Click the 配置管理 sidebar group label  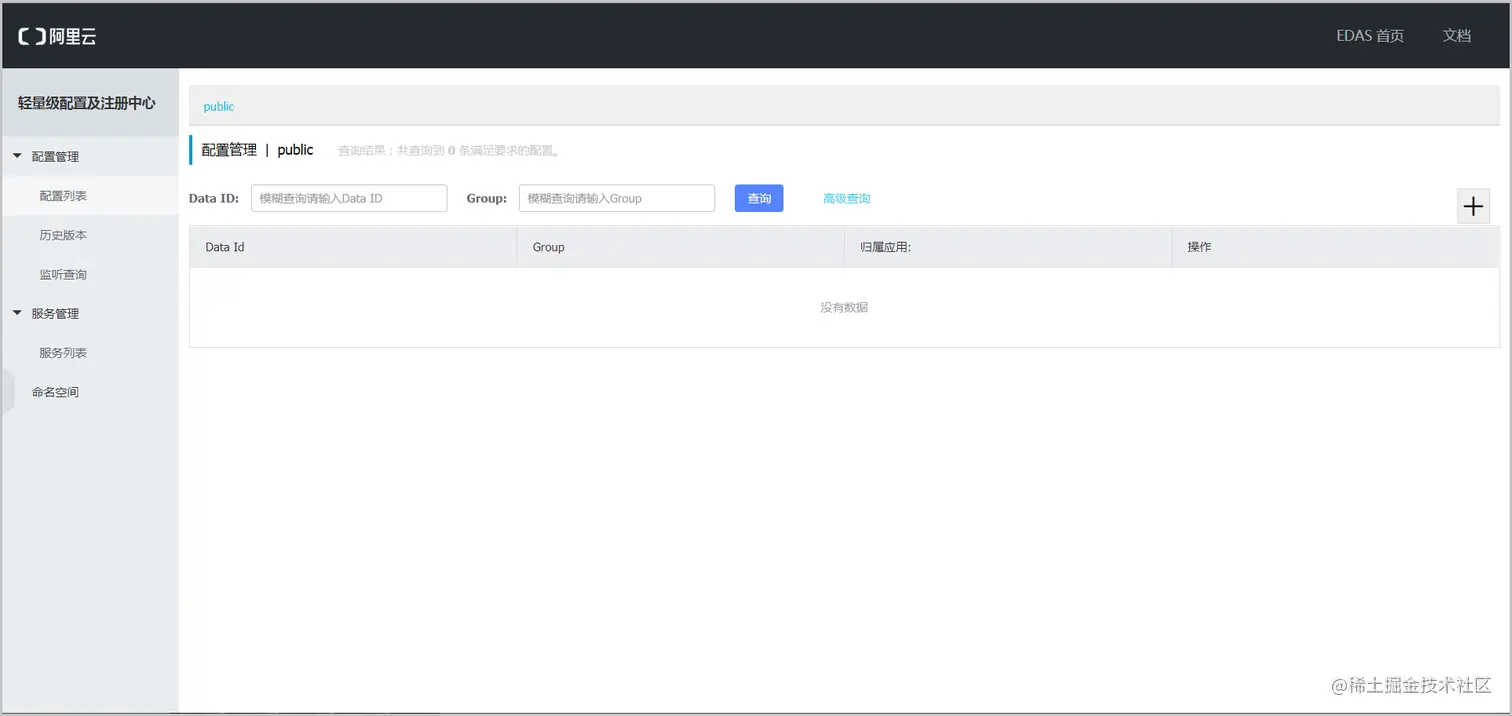[55, 157]
